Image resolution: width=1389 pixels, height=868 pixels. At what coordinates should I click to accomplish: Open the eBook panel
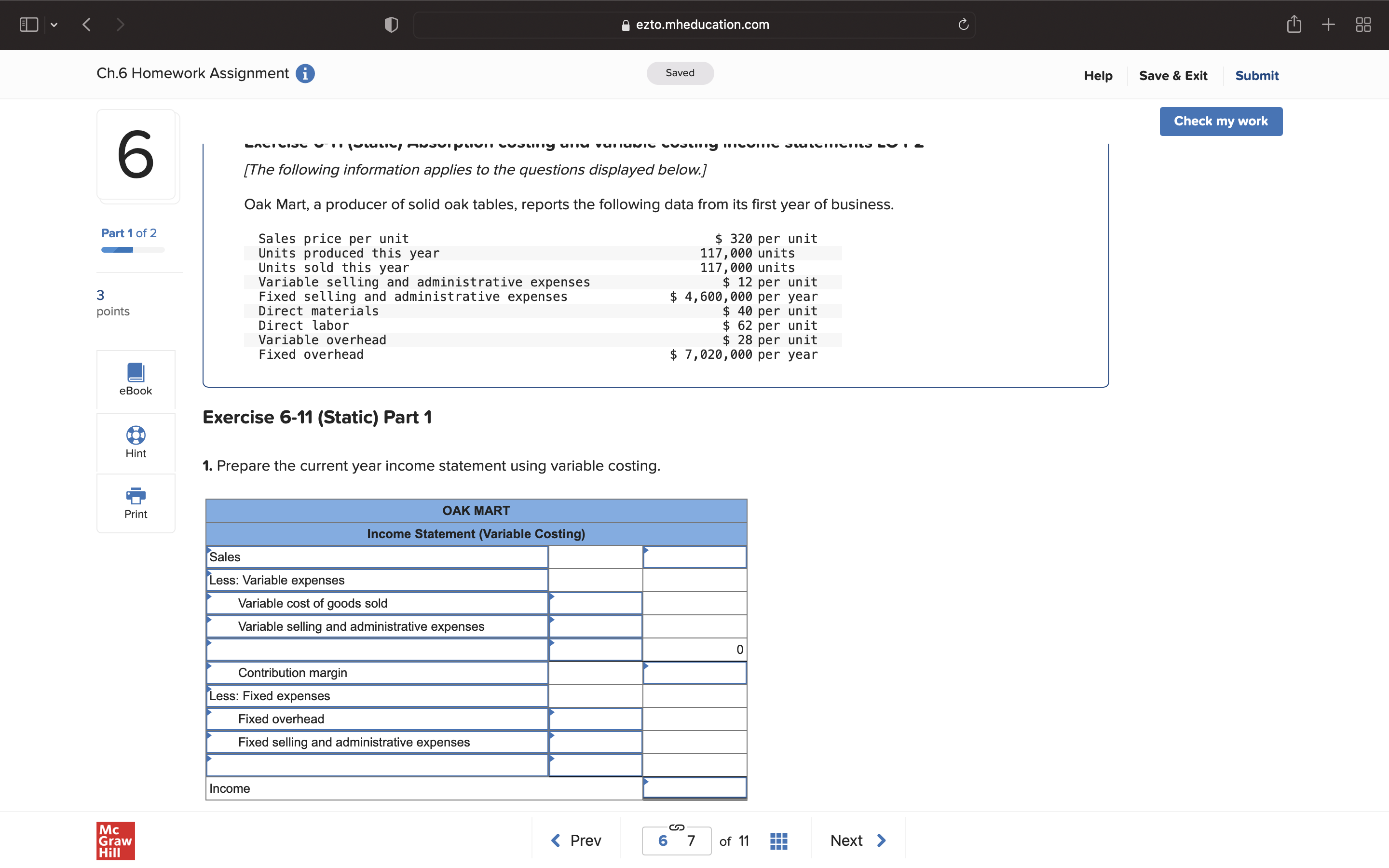[x=136, y=380]
